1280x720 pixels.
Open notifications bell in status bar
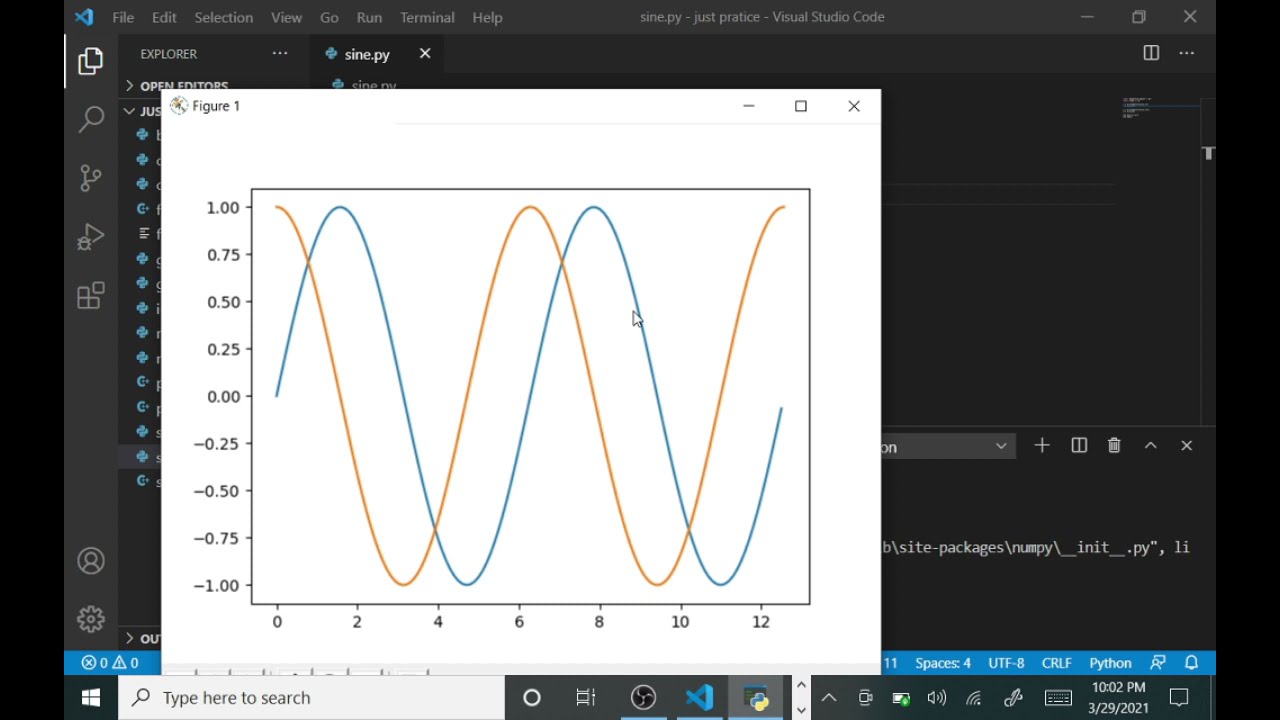point(1192,663)
